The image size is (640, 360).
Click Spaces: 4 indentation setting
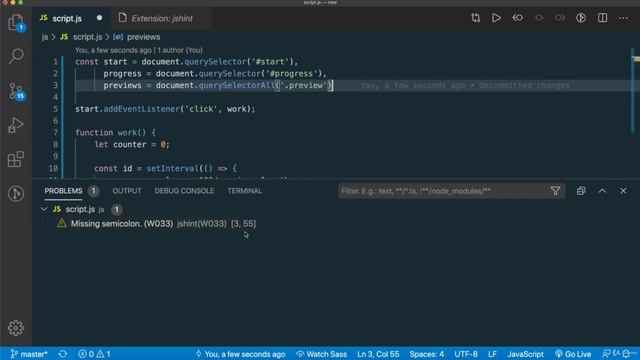427,354
